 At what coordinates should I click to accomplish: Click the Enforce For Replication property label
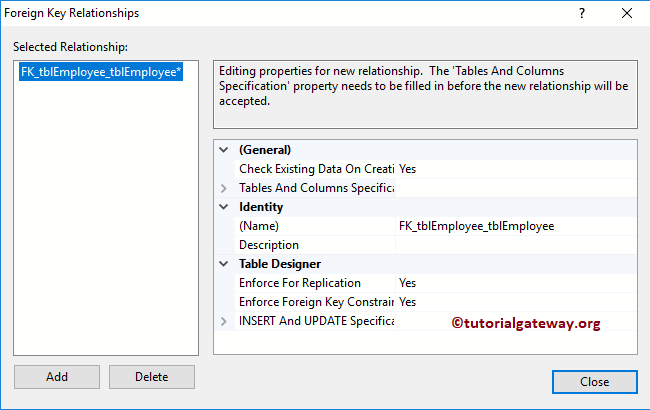pos(300,283)
